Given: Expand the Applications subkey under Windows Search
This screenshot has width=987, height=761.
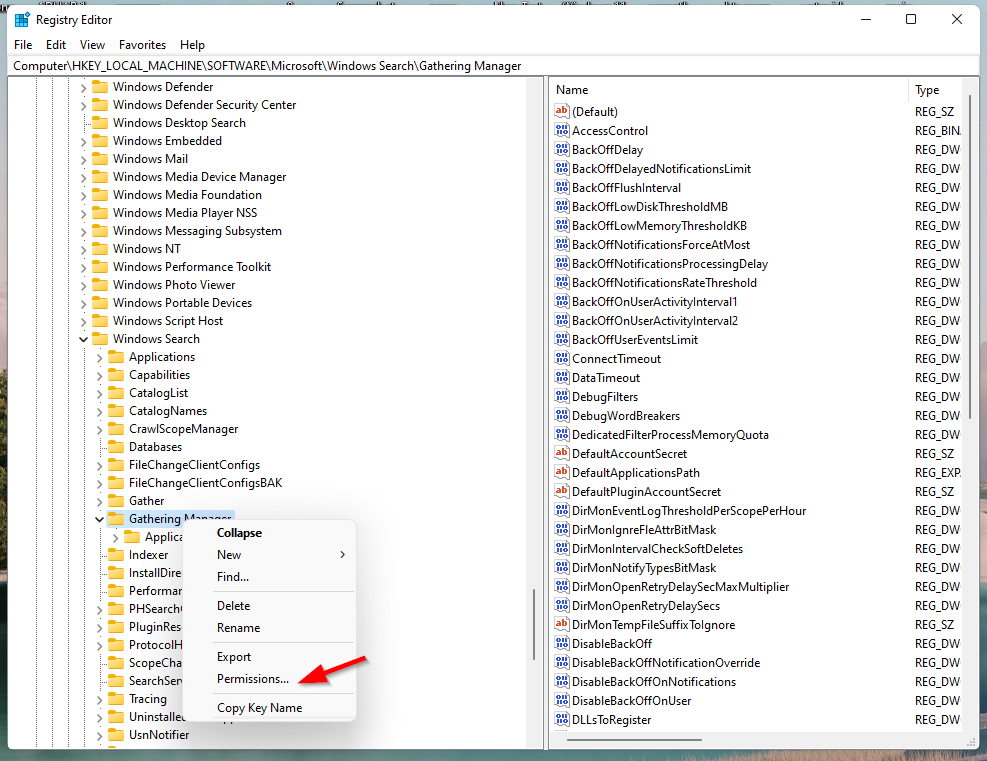Looking at the screenshot, I should pyautogui.click(x=99, y=358).
